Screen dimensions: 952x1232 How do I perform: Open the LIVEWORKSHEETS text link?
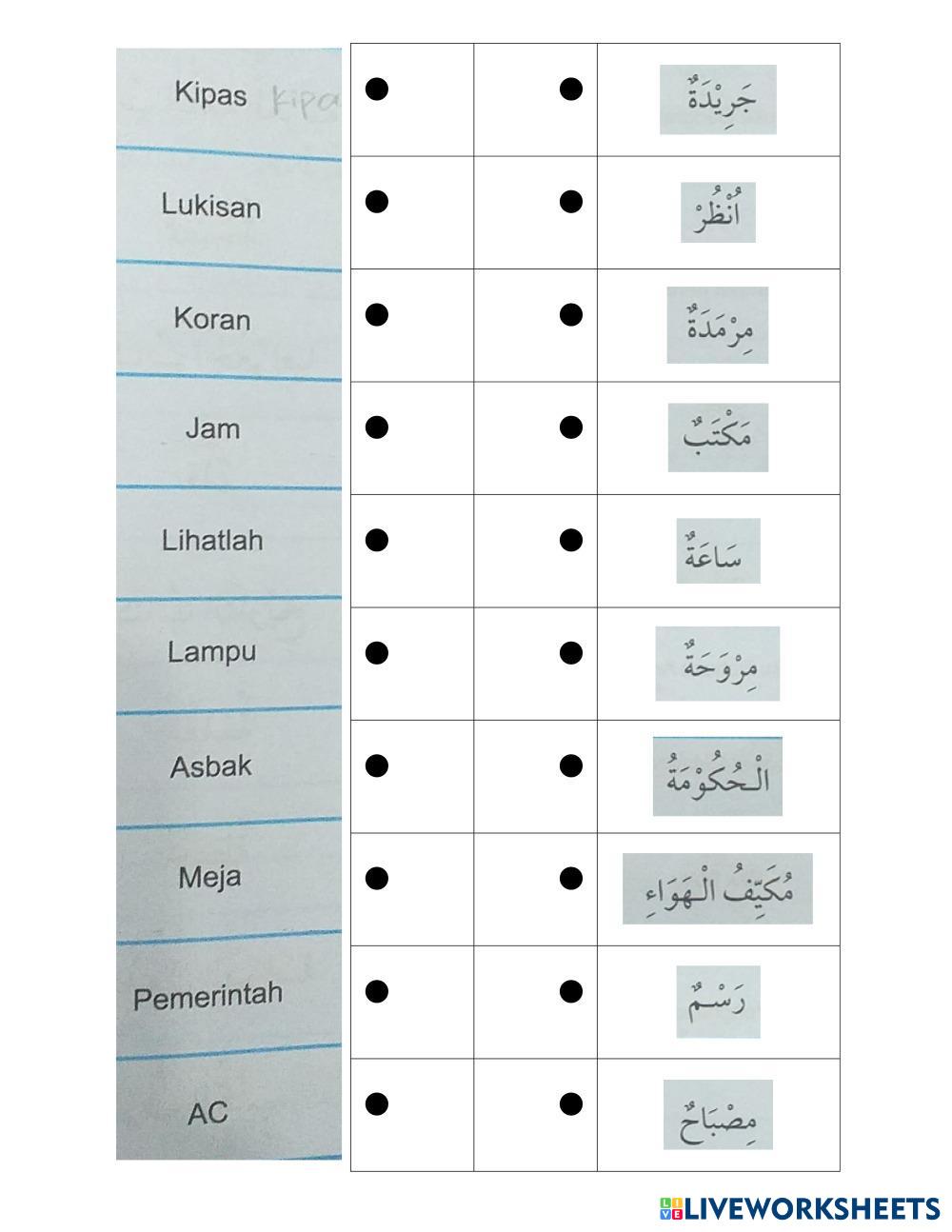coord(812,1208)
